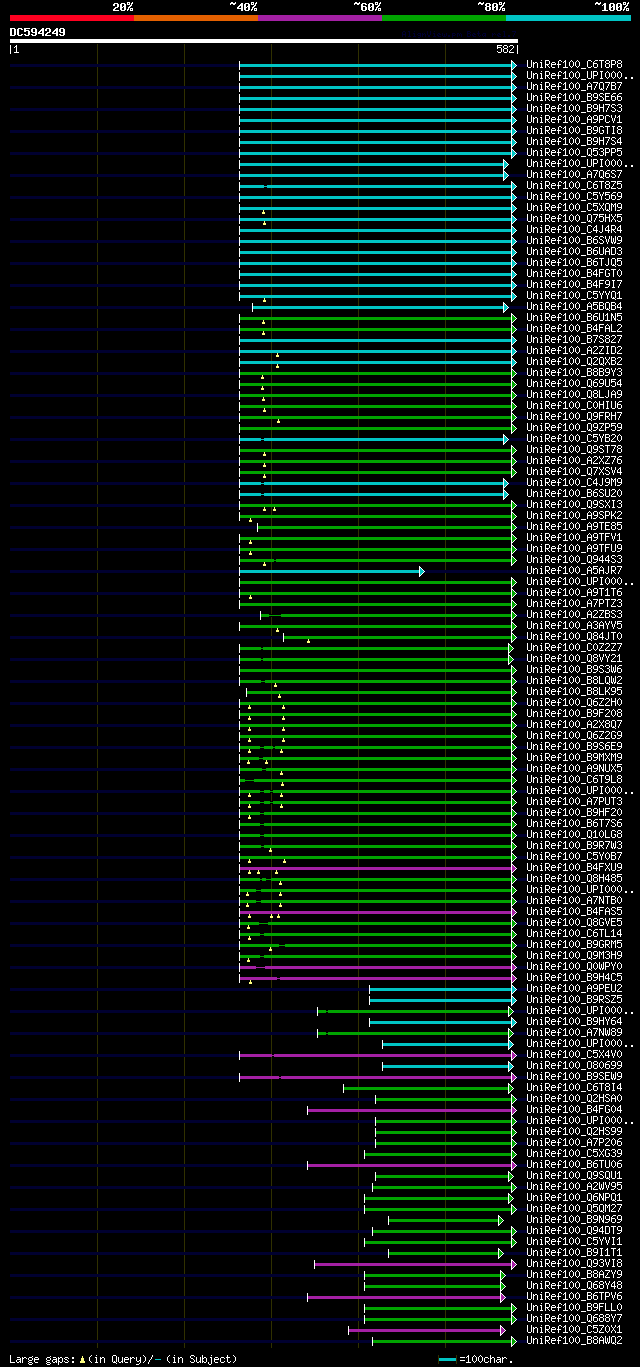Select the UniRef100_C5Z0X1 label
Viewport: 640px width, 1367px height.
tap(574, 1329)
